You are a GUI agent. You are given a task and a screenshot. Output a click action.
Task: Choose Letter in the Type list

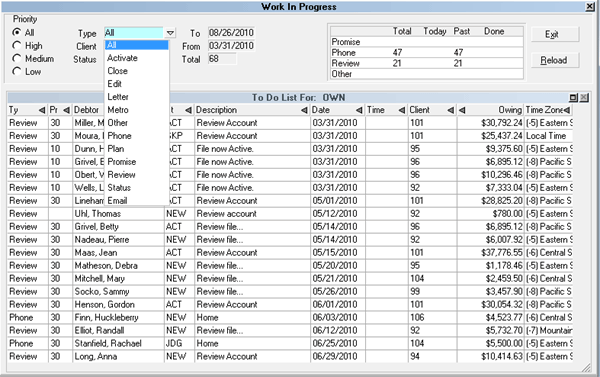(137, 97)
